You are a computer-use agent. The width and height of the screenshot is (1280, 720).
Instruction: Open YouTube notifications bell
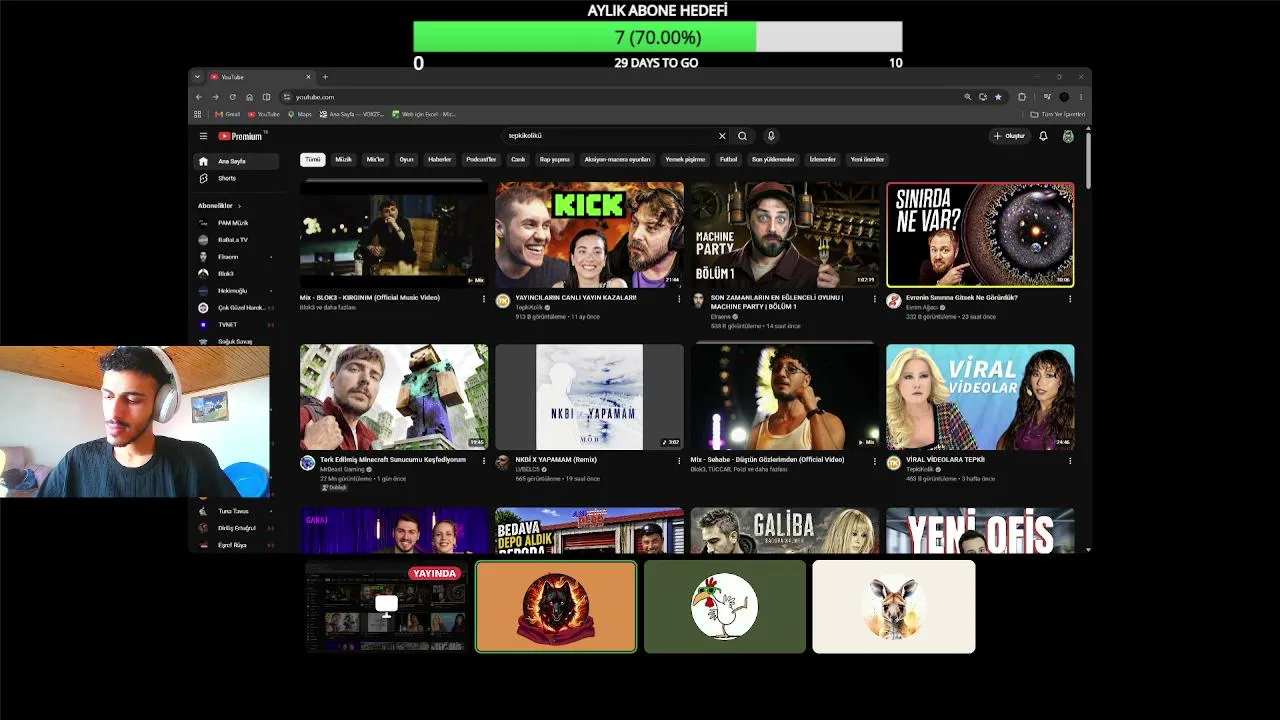pyautogui.click(x=1043, y=136)
